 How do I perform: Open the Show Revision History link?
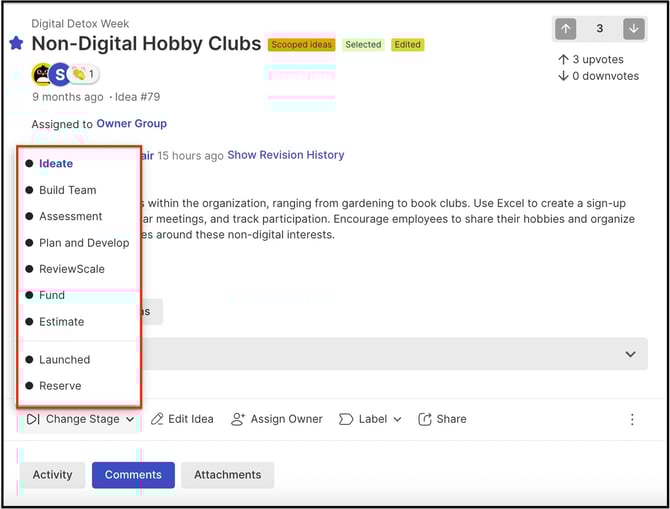tap(285, 155)
